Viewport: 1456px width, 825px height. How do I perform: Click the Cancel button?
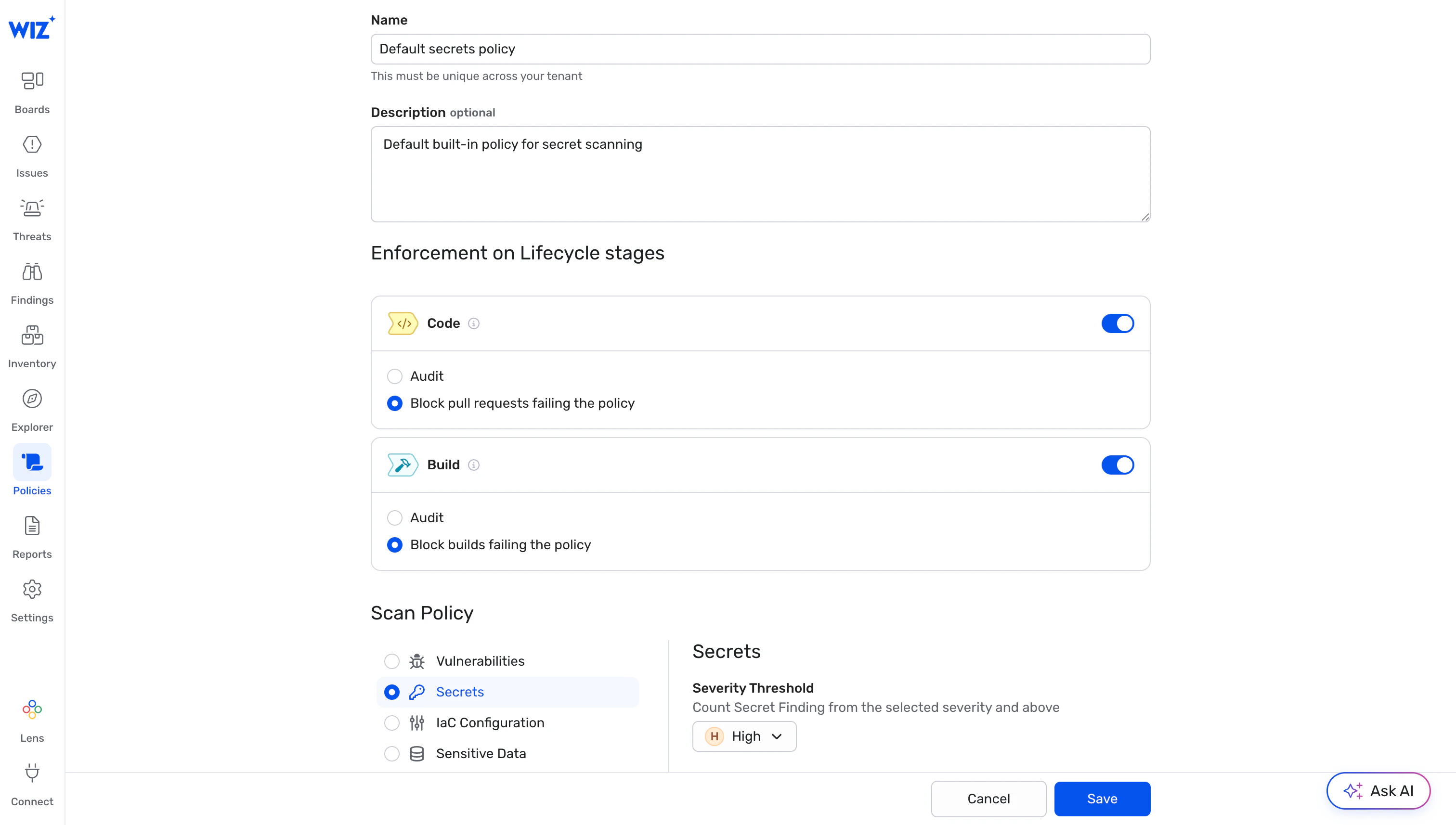988,799
